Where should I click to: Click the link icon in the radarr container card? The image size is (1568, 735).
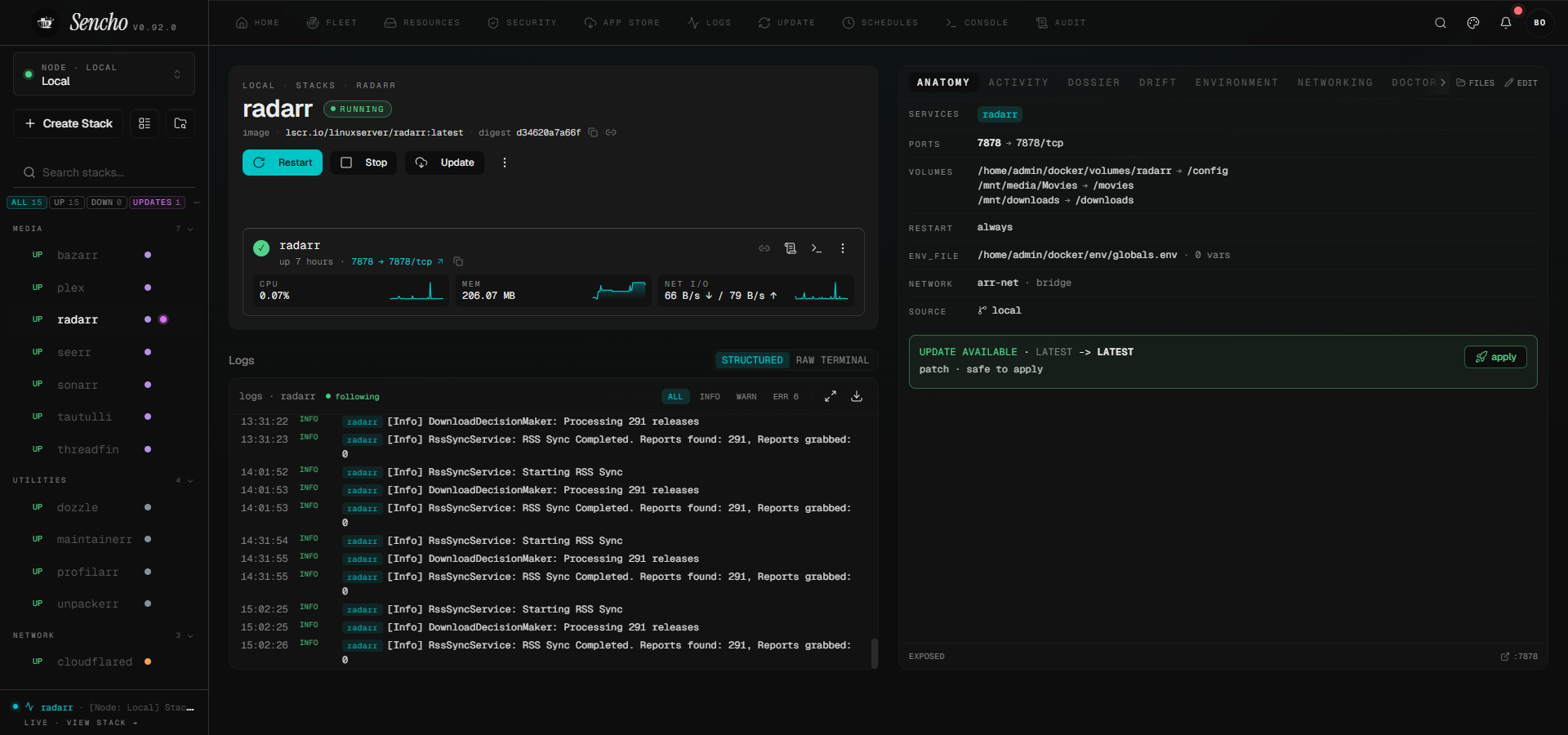tap(764, 248)
